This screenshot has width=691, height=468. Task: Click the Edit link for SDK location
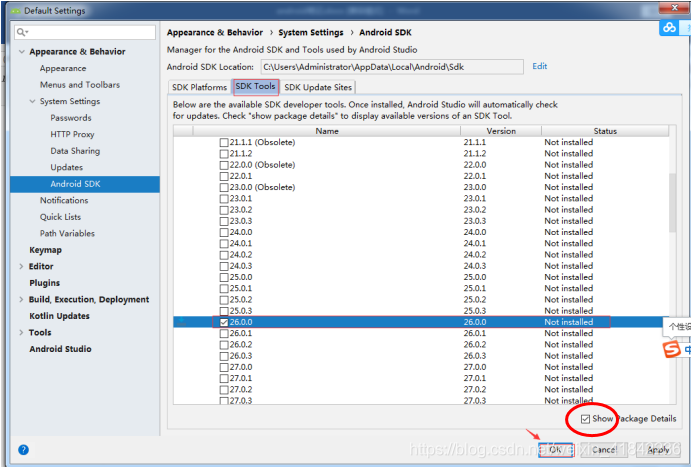tap(539, 66)
